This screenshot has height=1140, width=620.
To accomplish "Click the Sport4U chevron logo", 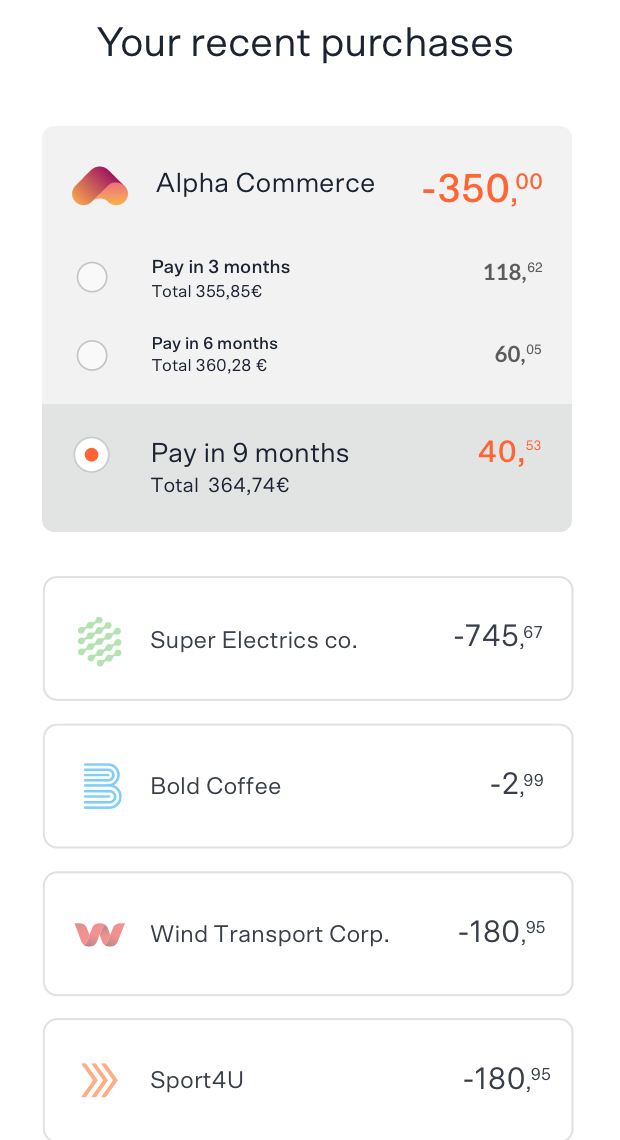I will click(99, 1080).
